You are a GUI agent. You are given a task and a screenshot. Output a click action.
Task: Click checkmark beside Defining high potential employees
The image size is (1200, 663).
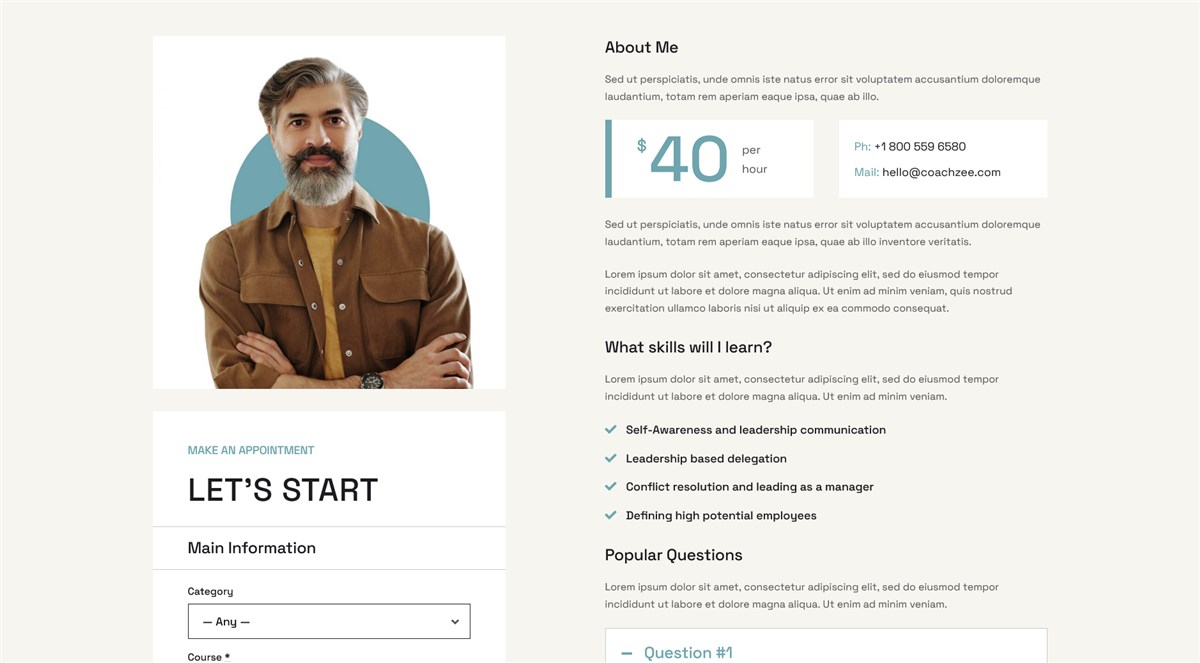(610, 515)
